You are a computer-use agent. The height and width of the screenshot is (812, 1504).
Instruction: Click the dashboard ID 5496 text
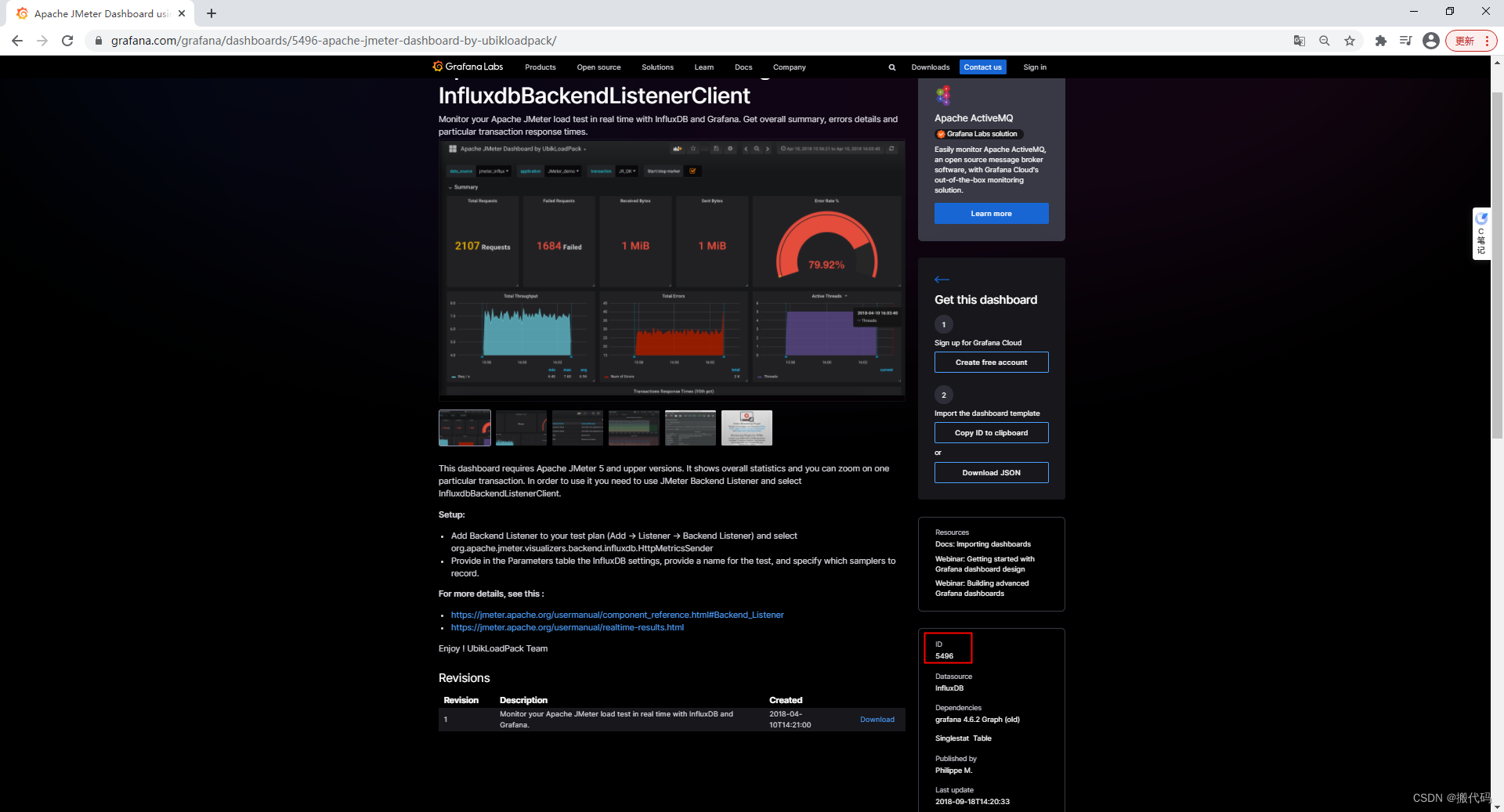(944, 656)
